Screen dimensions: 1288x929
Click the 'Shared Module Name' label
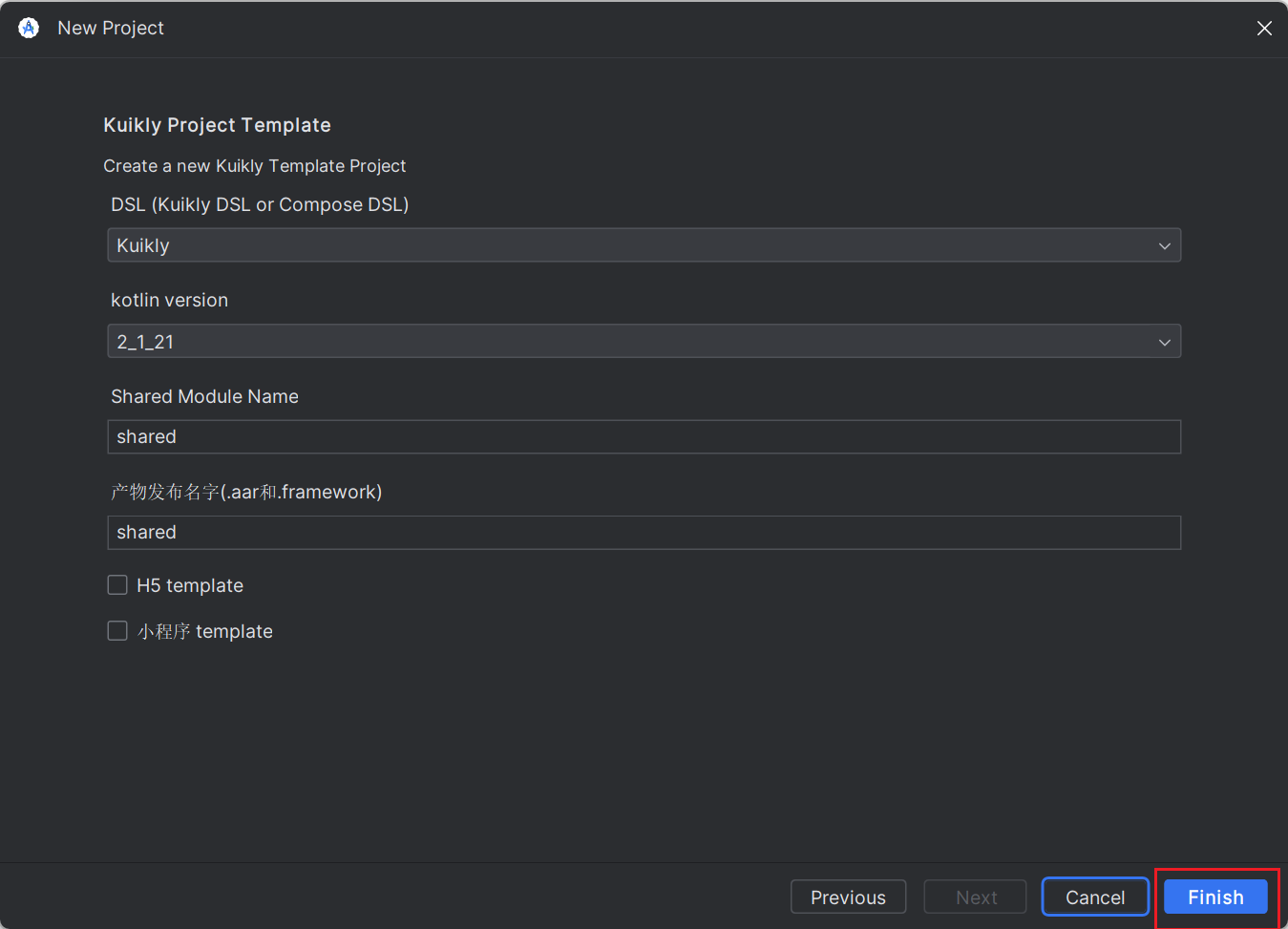click(x=204, y=396)
